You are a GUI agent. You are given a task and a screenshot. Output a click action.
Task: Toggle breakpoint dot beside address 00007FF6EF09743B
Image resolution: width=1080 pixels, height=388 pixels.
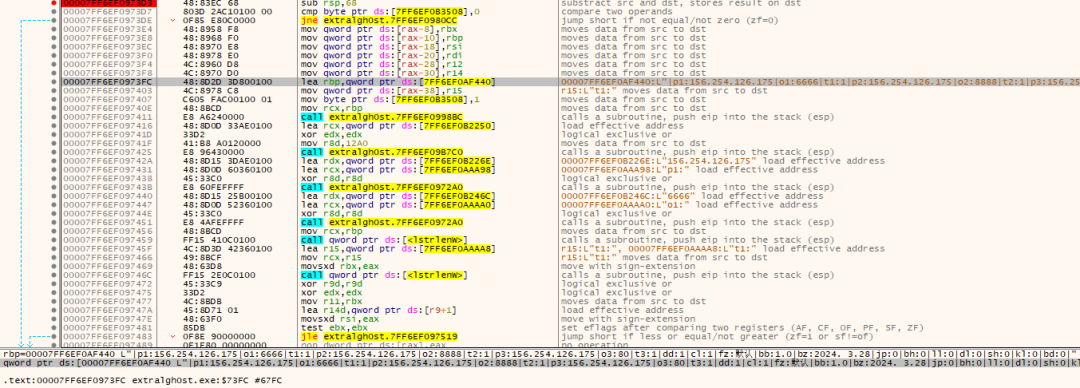coord(54,187)
